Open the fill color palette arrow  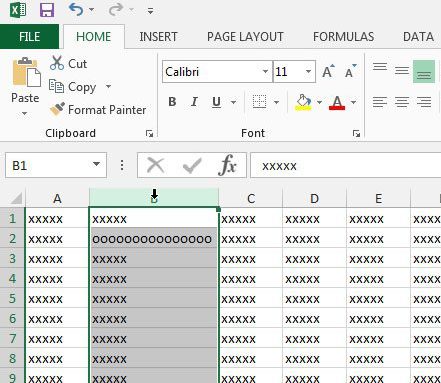pyautogui.click(x=319, y=102)
